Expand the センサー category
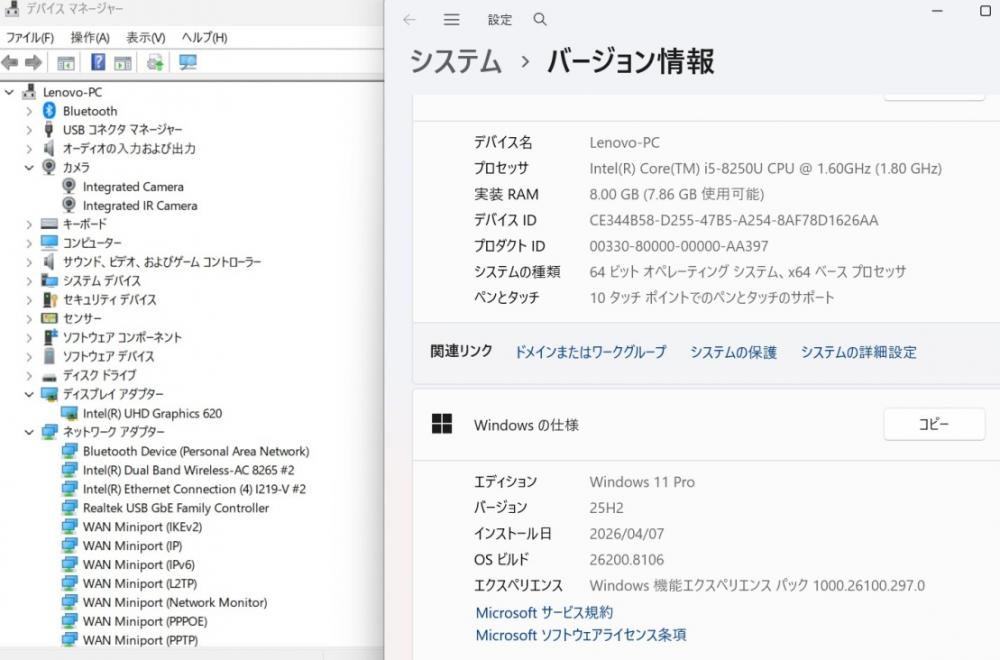The width and height of the screenshot is (1000, 660). coord(29,318)
